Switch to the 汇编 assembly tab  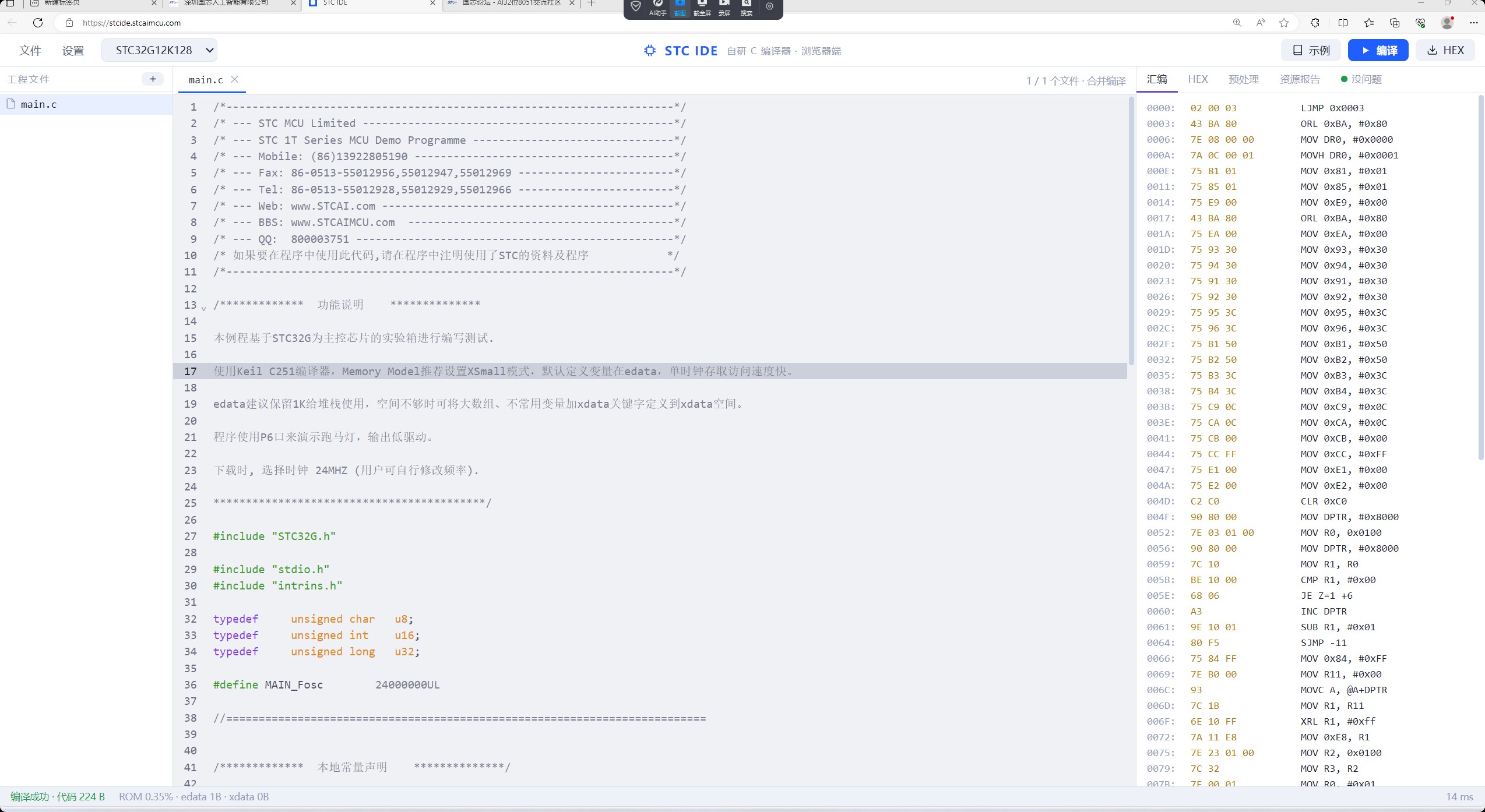pyautogui.click(x=1157, y=79)
